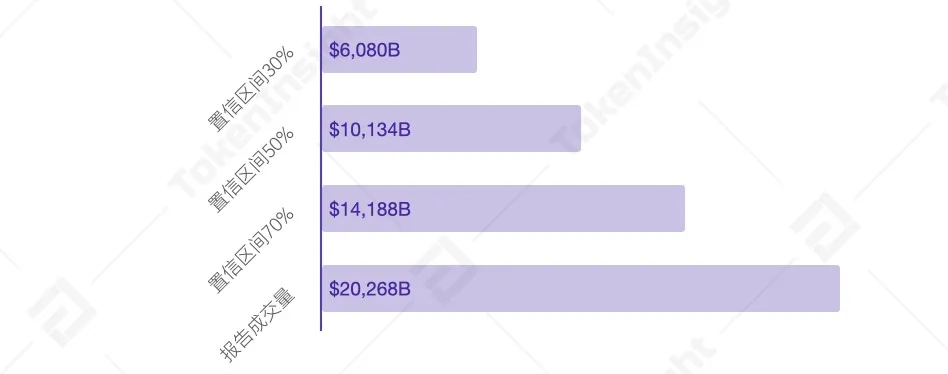Click the TokenInsight watermark logo at right side
The height and width of the screenshot is (374, 948).
pyautogui.click(x=825, y=227)
